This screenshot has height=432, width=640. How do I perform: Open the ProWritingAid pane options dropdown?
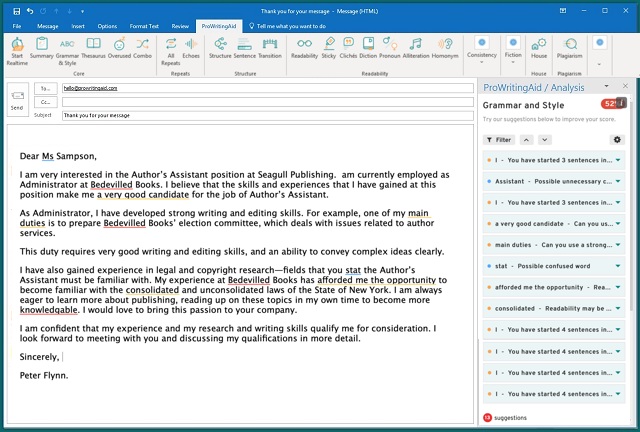point(607,86)
